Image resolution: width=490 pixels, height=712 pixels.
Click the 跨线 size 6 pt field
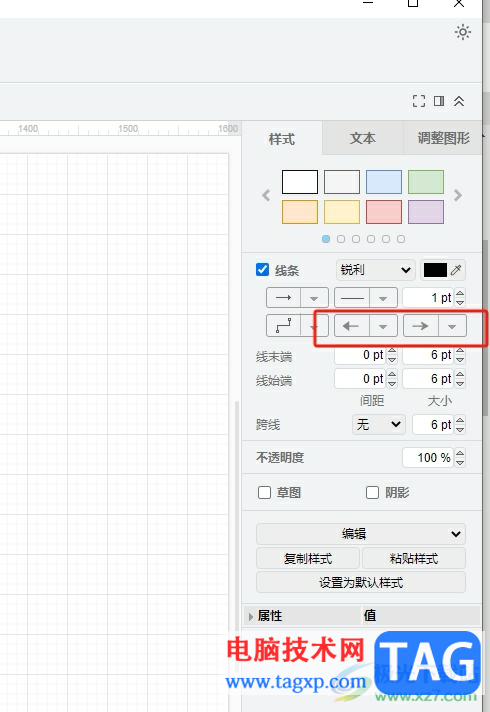(x=433, y=425)
